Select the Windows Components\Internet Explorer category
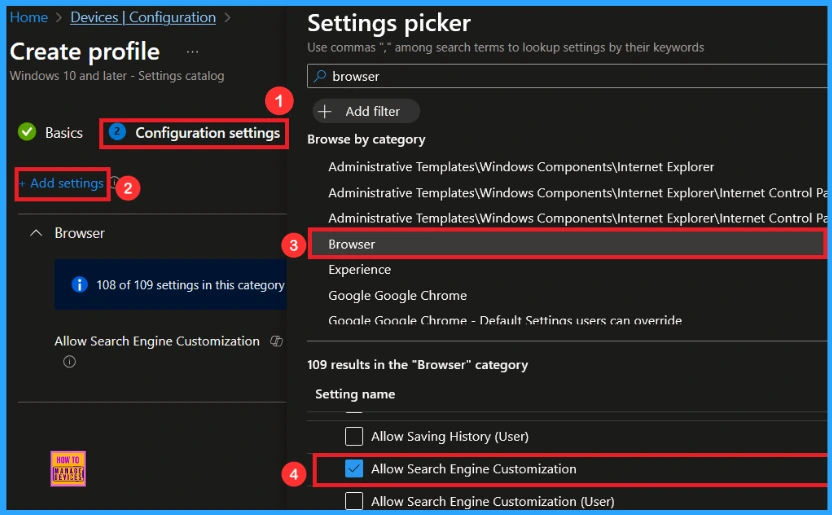832x515 pixels. click(521, 167)
